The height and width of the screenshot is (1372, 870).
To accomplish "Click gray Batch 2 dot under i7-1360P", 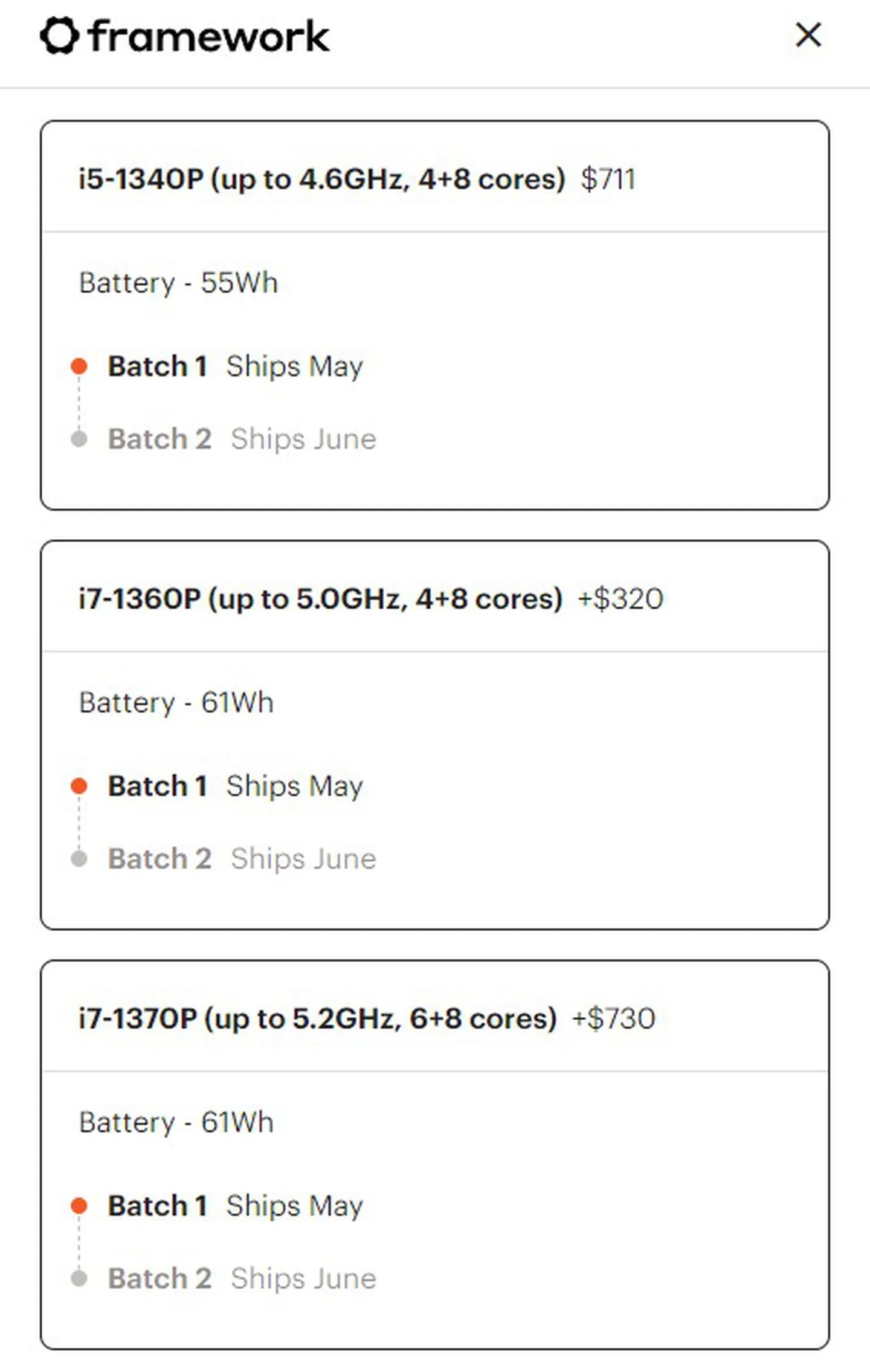I will coord(79,859).
